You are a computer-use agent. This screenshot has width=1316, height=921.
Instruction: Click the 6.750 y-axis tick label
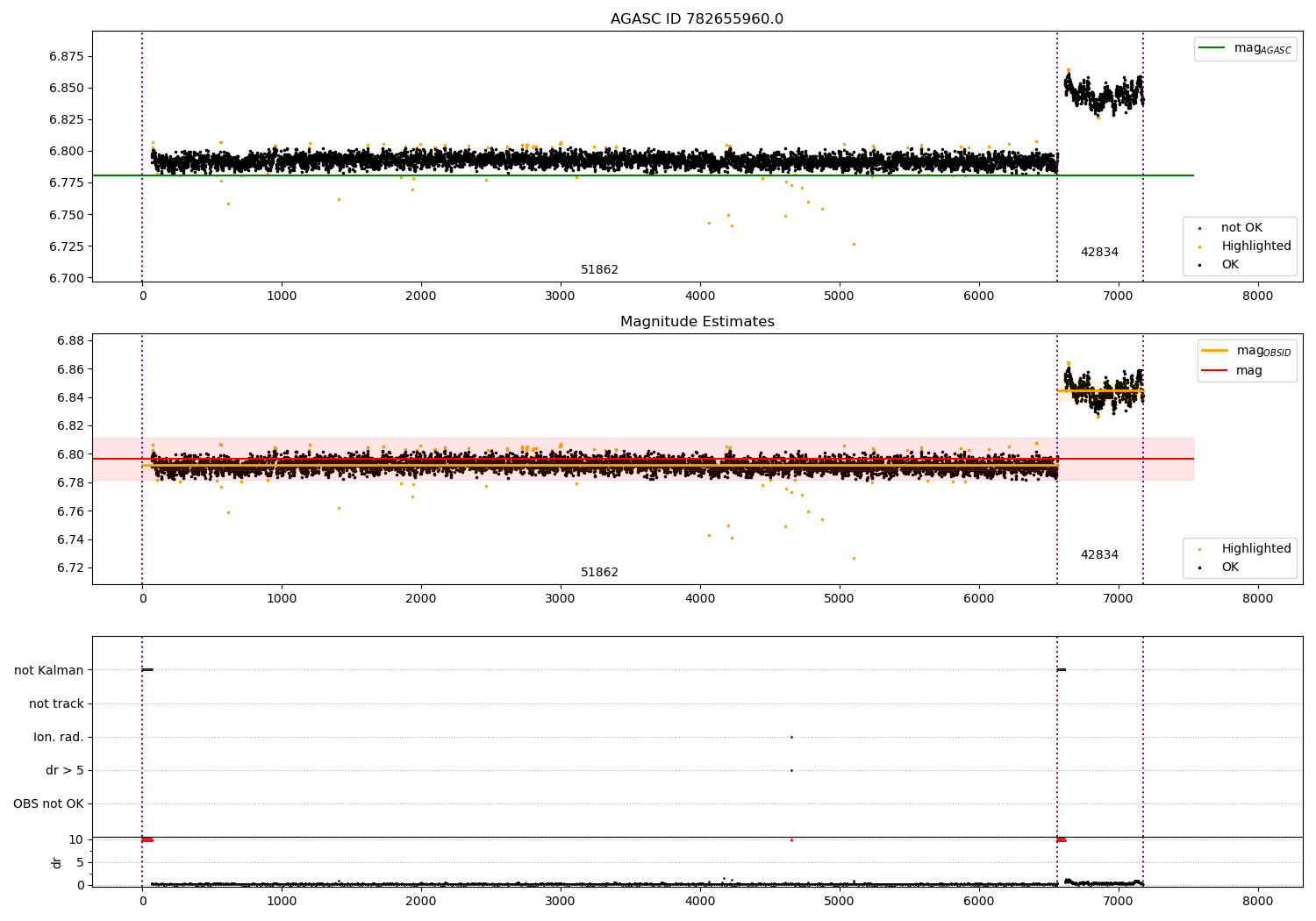[x=67, y=216]
